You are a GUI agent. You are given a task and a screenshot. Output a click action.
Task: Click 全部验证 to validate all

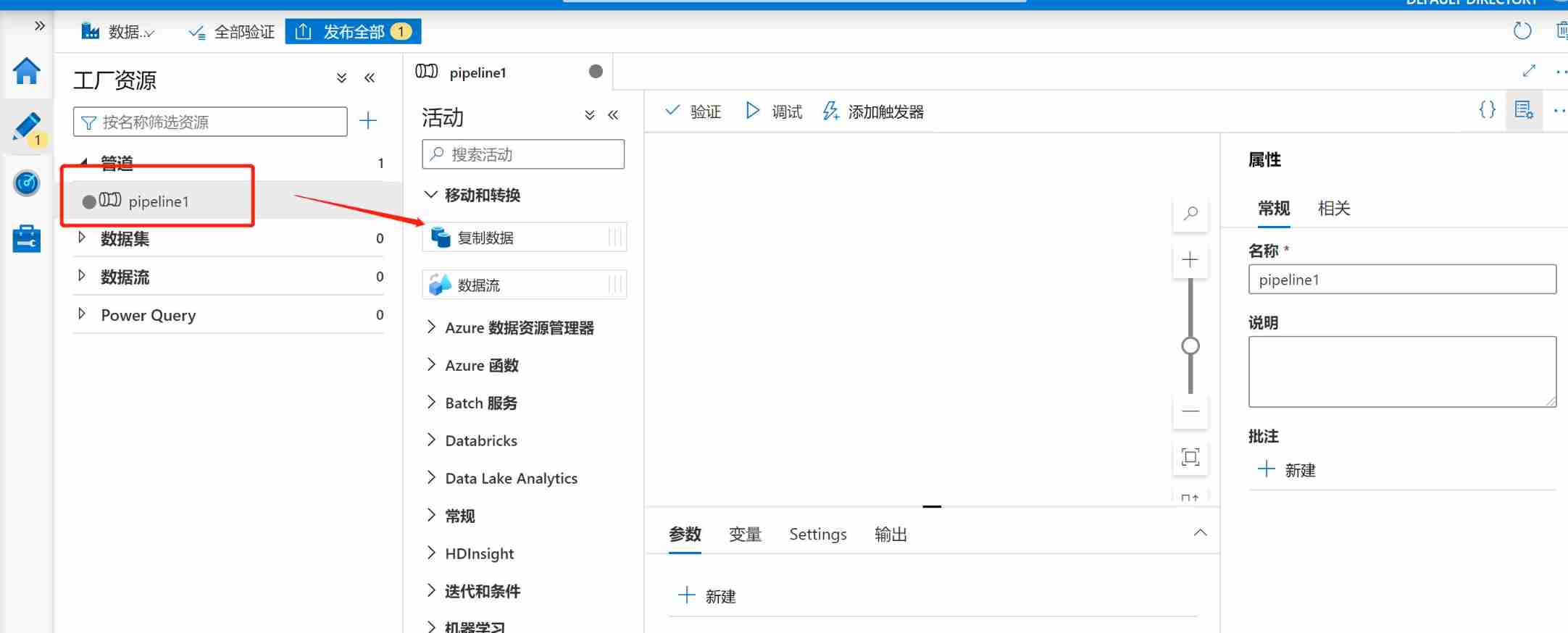(232, 32)
